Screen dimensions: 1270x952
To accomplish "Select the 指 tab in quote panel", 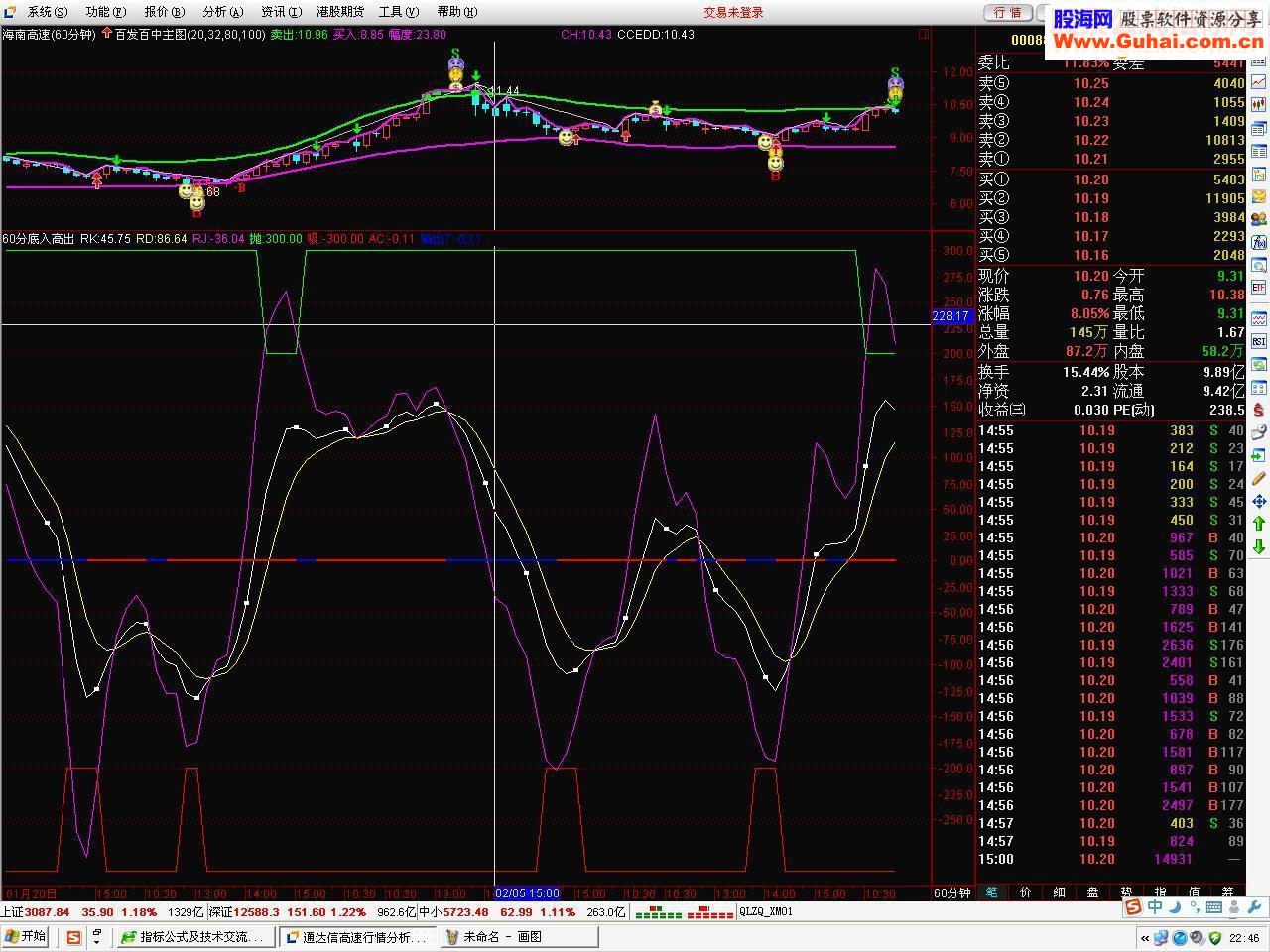I will pos(1160,892).
